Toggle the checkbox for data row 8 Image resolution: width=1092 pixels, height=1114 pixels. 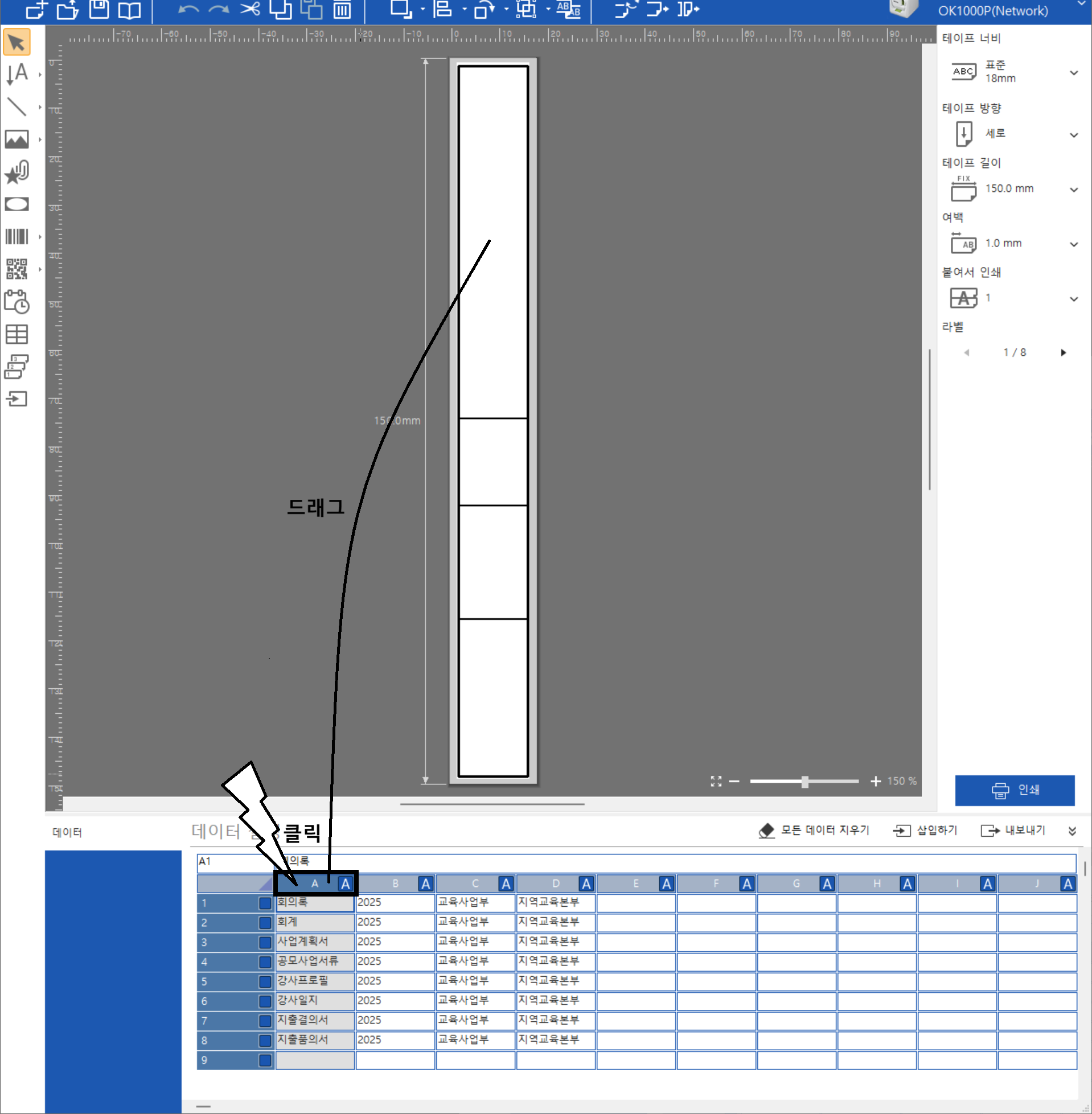click(x=265, y=1040)
